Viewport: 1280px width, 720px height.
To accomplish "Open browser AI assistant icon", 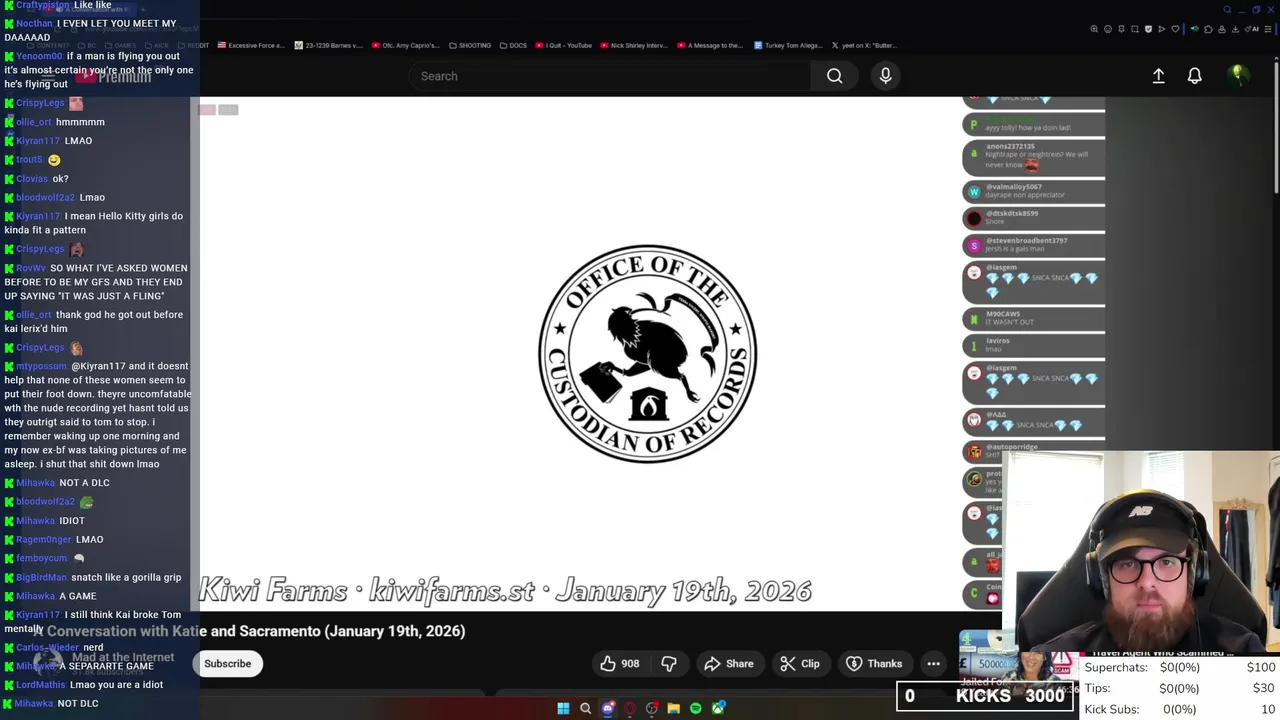I will [x=1252, y=29].
